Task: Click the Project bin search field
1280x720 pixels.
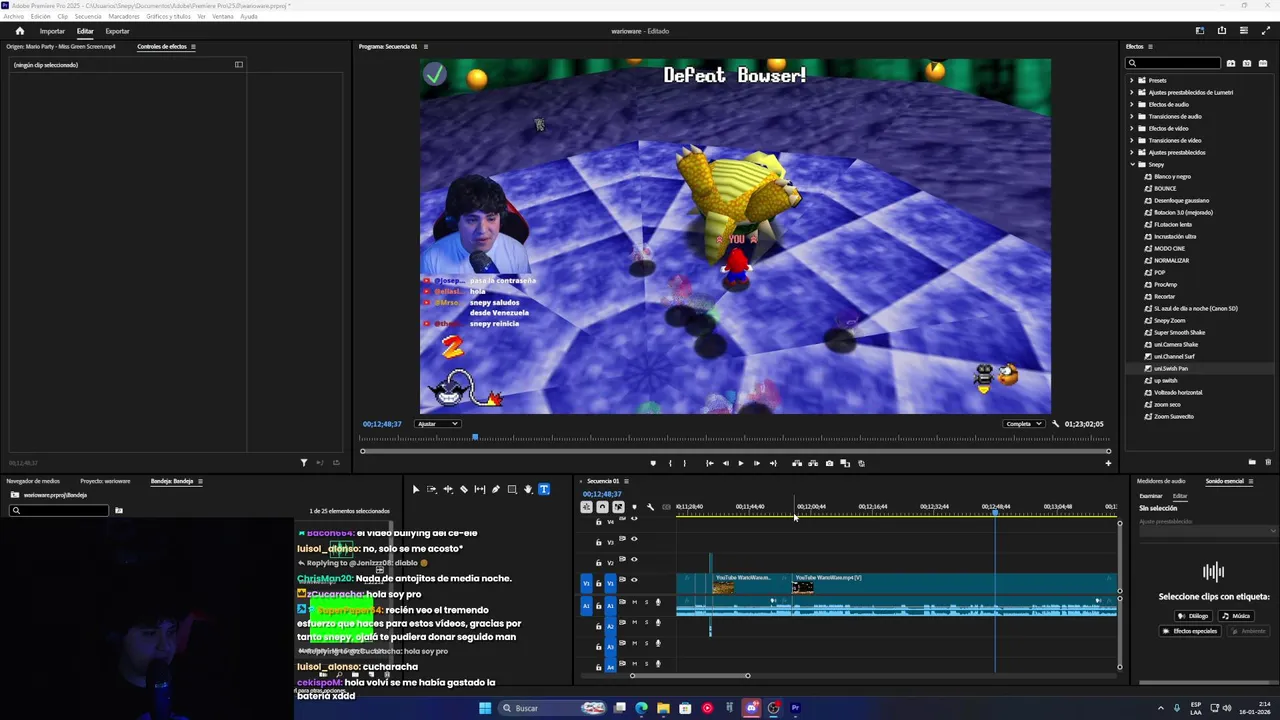Action: click(59, 510)
